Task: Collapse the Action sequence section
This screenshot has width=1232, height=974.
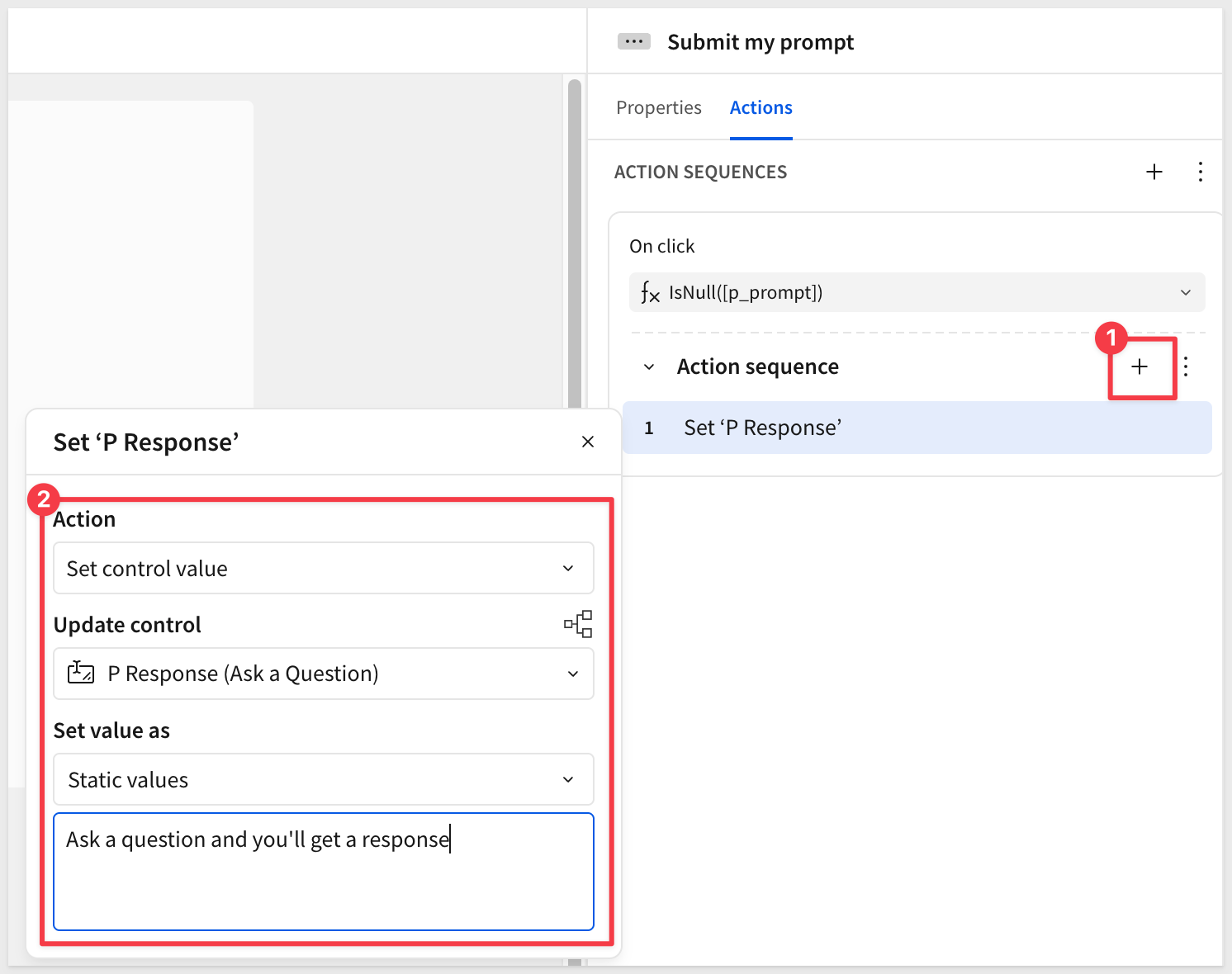Action: 649,367
